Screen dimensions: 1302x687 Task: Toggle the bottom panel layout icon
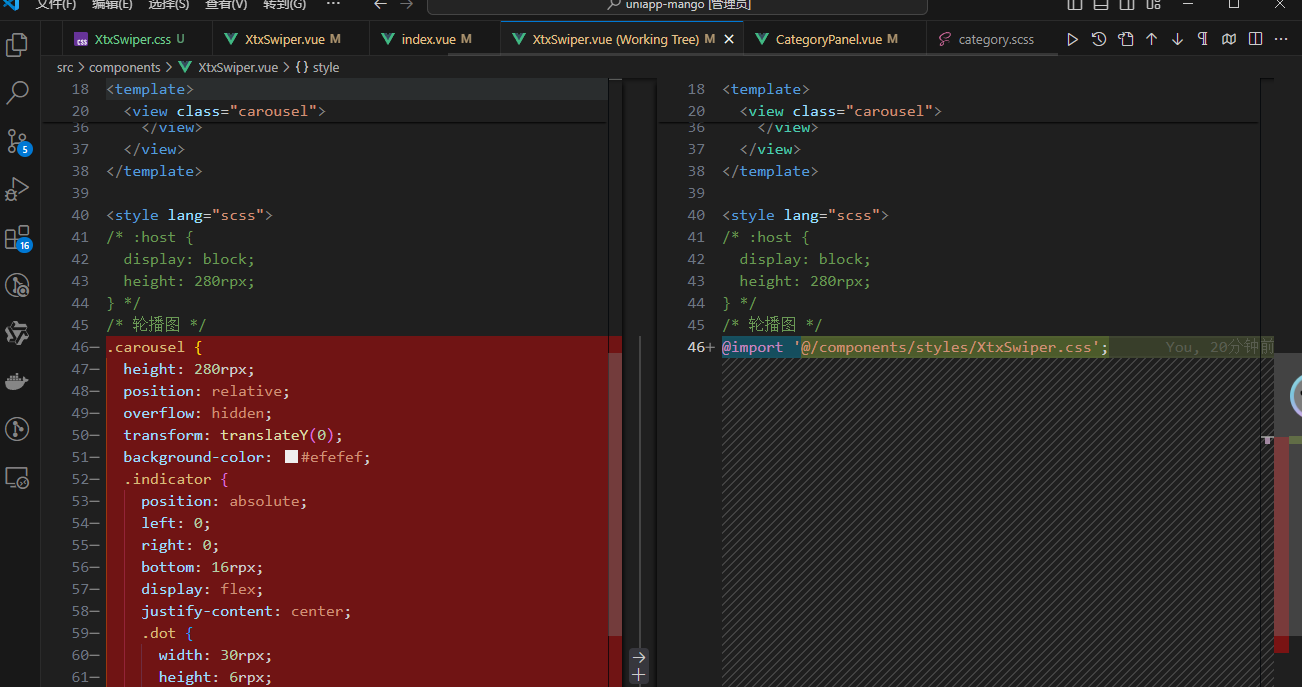(1100, 5)
